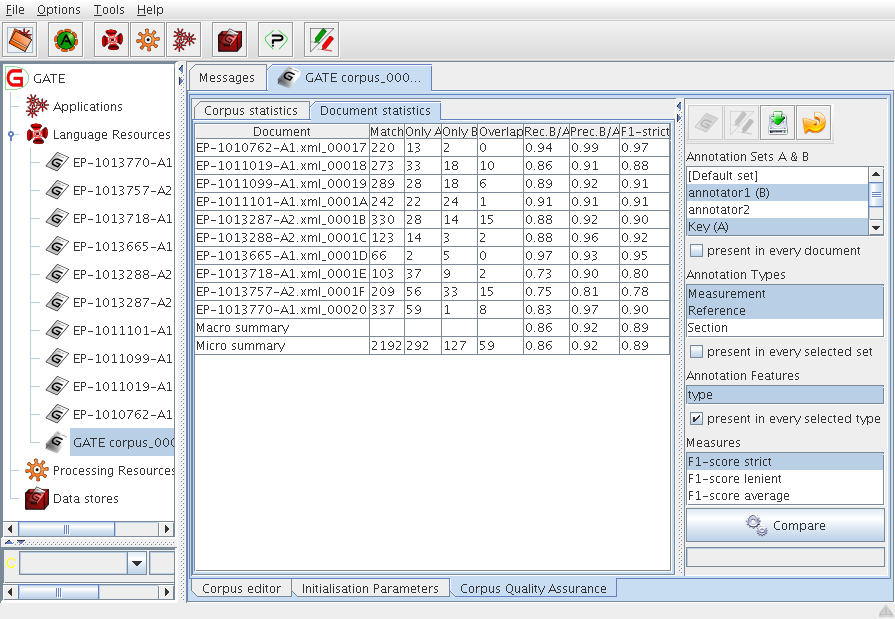Click the green arrow export-to-disk icon

(777, 123)
